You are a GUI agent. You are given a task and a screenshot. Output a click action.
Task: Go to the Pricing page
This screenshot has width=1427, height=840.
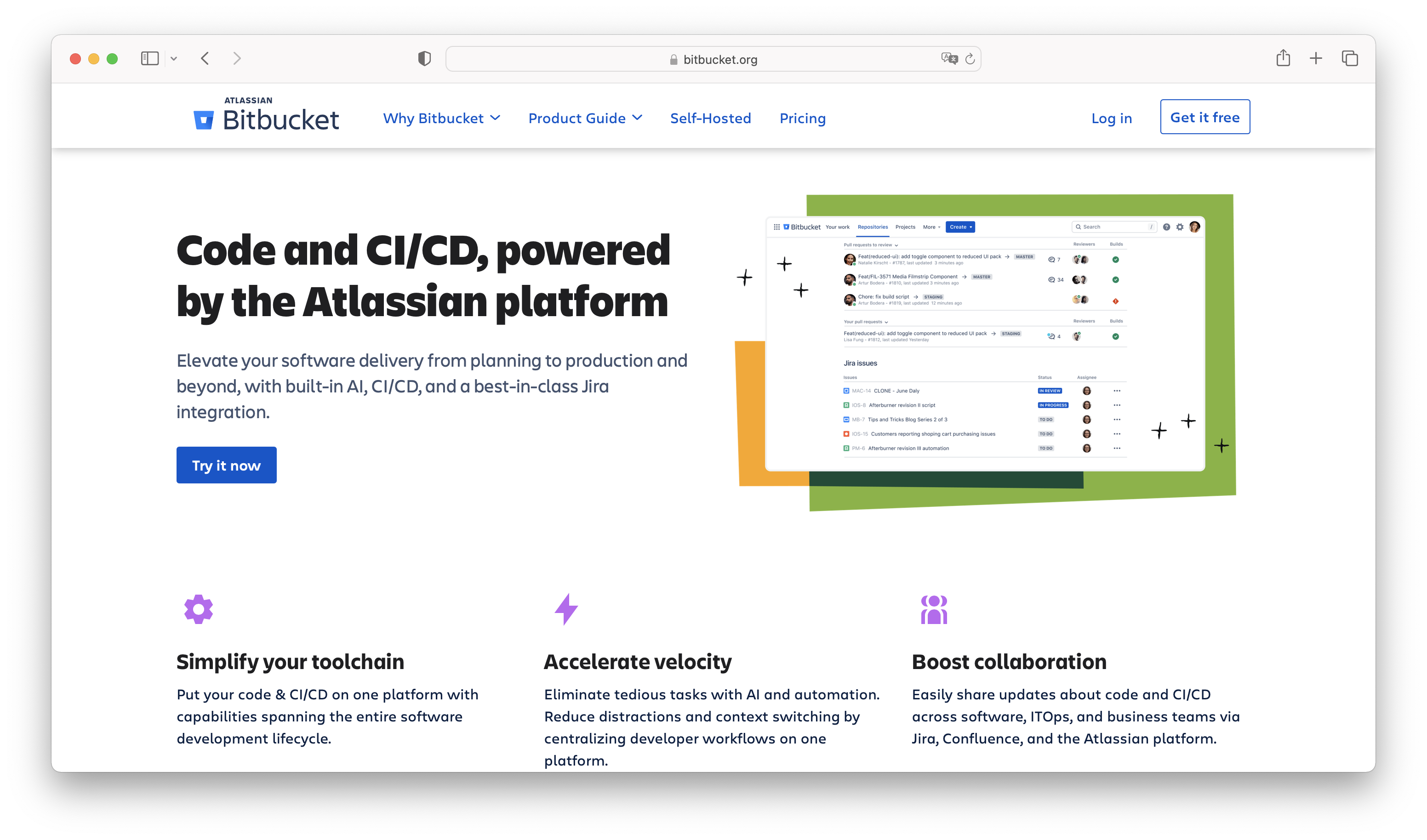[x=802, y=118]
